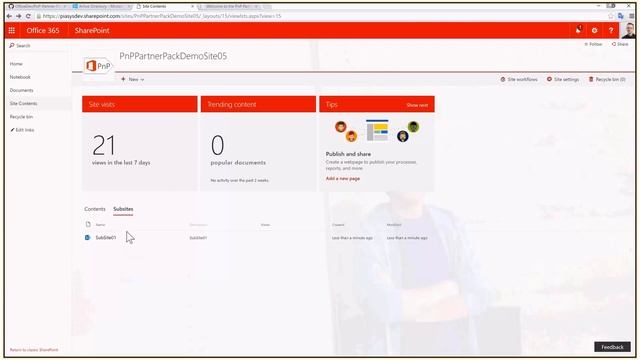This screenshot has height=360, width=640.
Task: Open the SubSite01 subsite
Action: tap(106, 238)
